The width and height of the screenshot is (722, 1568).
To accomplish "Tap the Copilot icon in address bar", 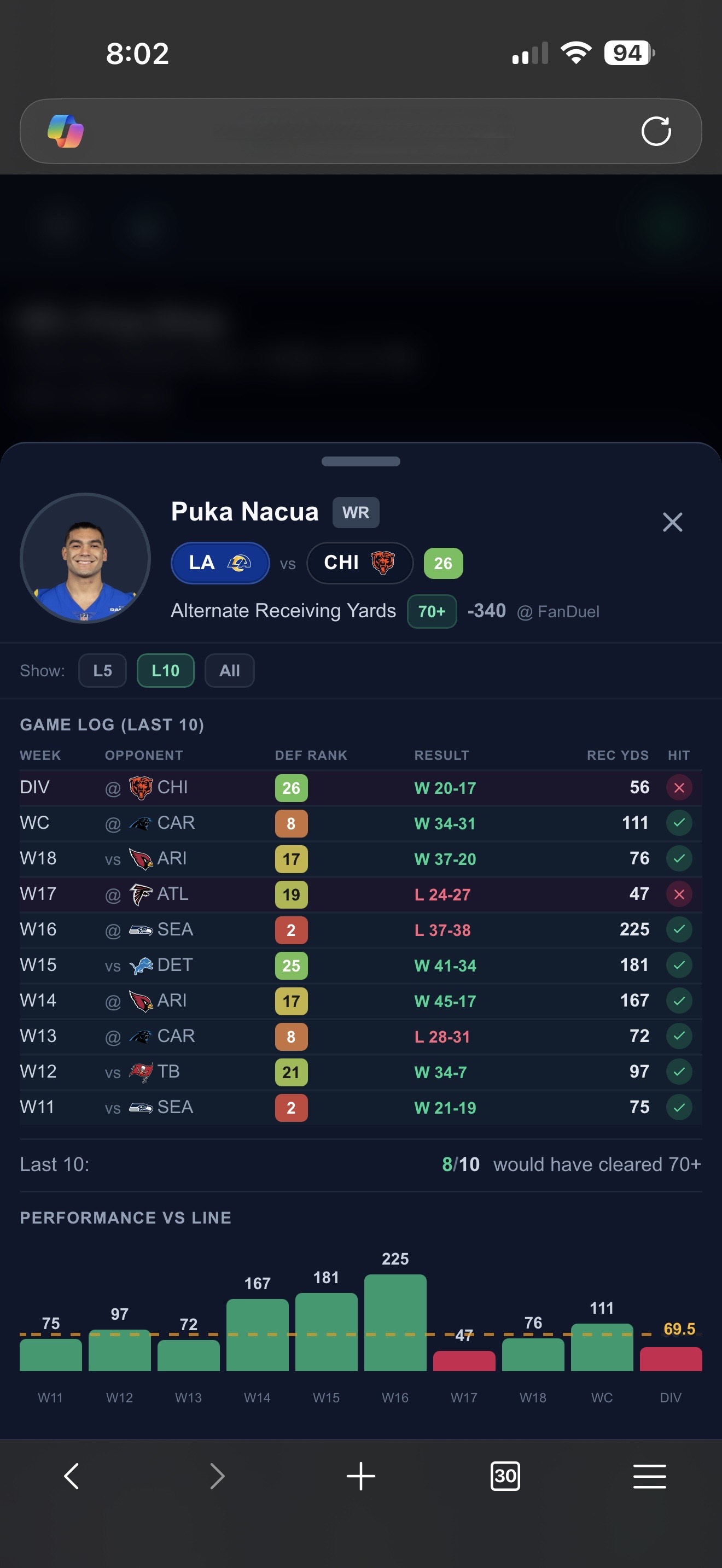I will pos(66,131).
